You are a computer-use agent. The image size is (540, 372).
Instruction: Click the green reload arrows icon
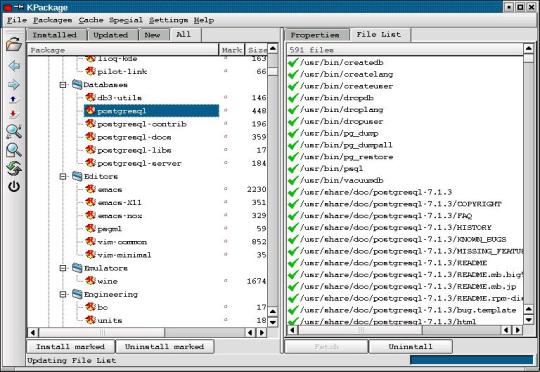[14, 168]
